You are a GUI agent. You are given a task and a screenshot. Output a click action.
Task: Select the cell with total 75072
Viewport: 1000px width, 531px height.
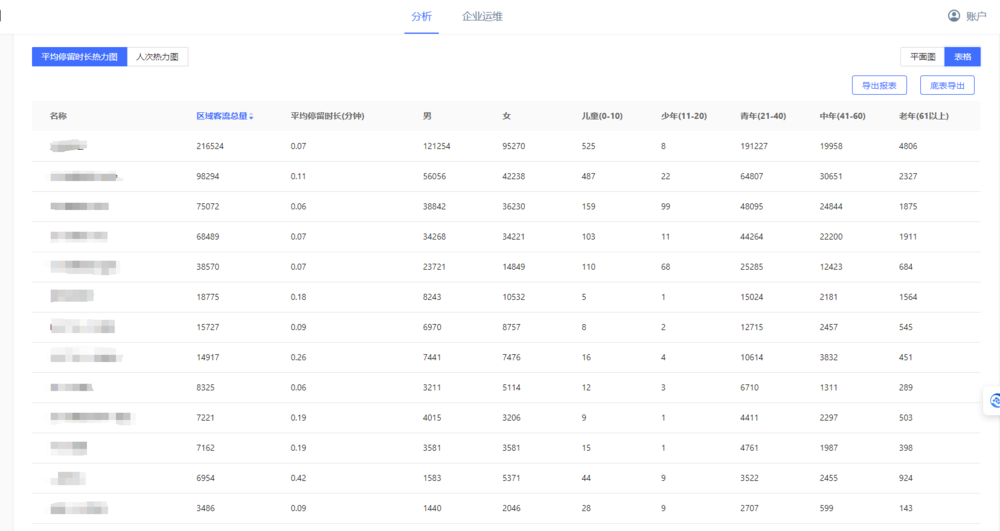tap(207, 207)
